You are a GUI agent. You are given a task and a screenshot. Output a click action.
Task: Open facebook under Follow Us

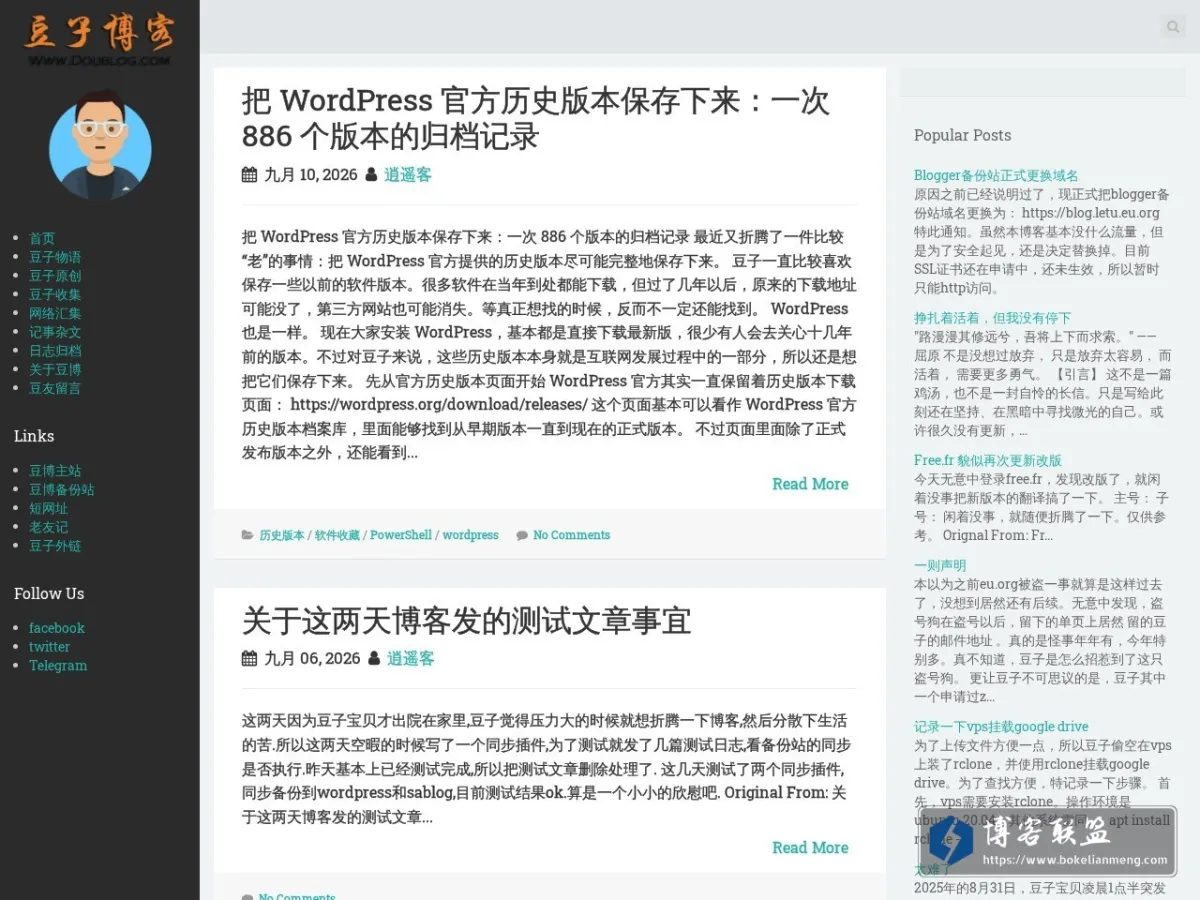coord(57,628)
